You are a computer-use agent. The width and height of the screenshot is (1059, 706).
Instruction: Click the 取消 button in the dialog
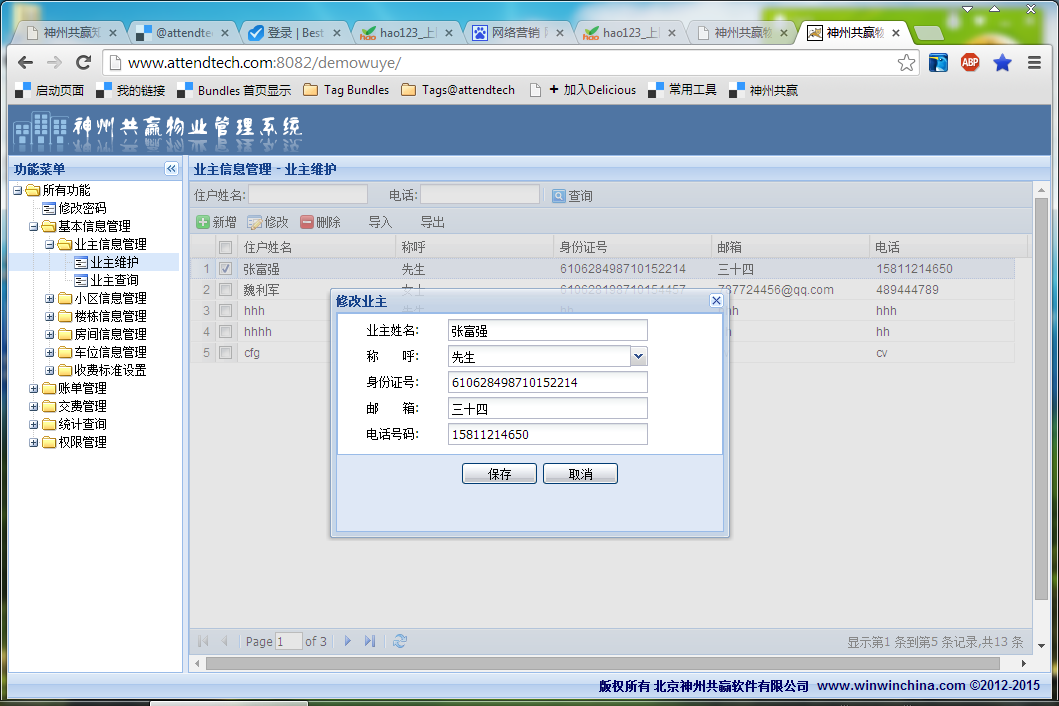tap(580, 474)
